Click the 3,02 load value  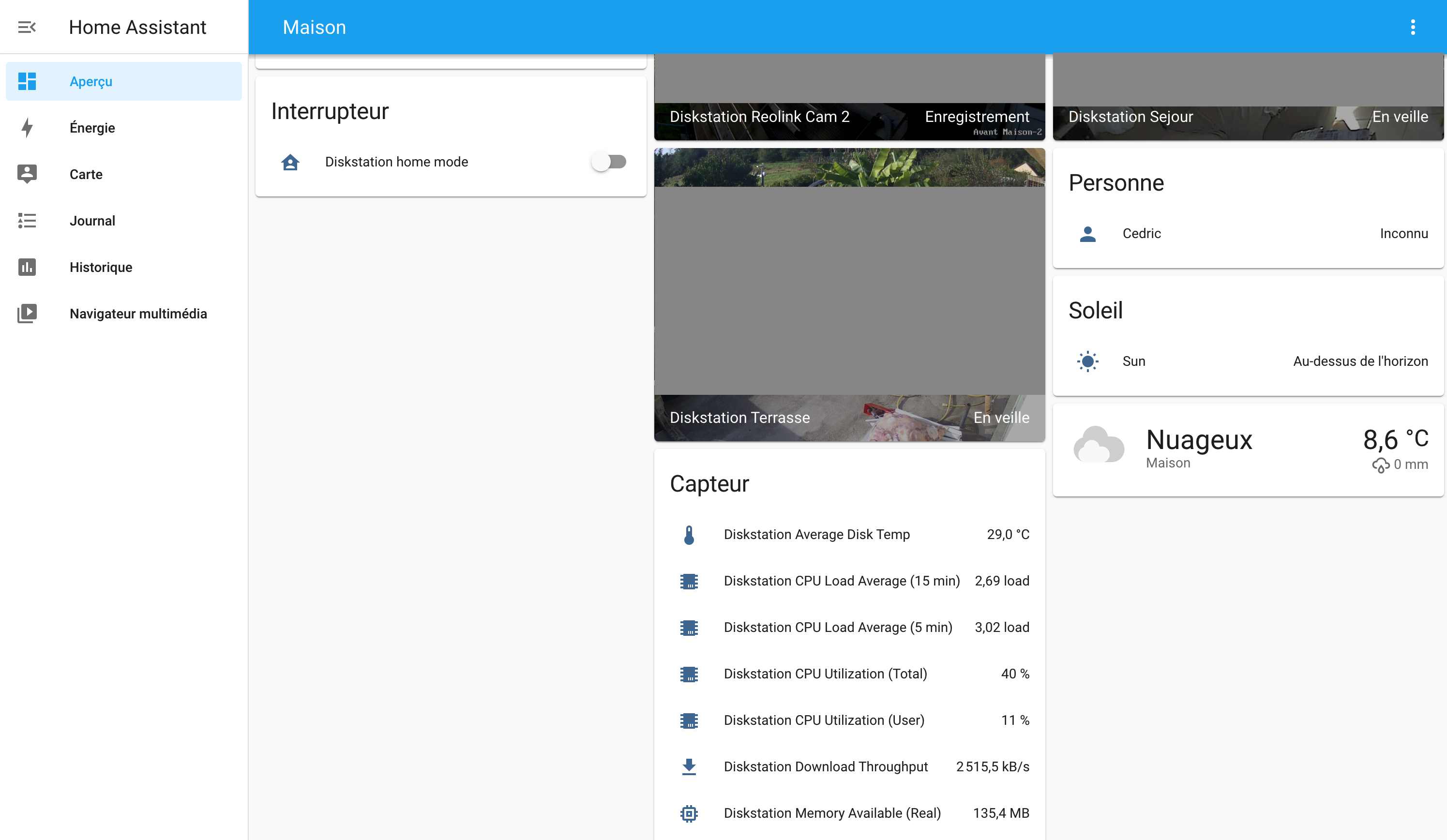[1002, 628]
